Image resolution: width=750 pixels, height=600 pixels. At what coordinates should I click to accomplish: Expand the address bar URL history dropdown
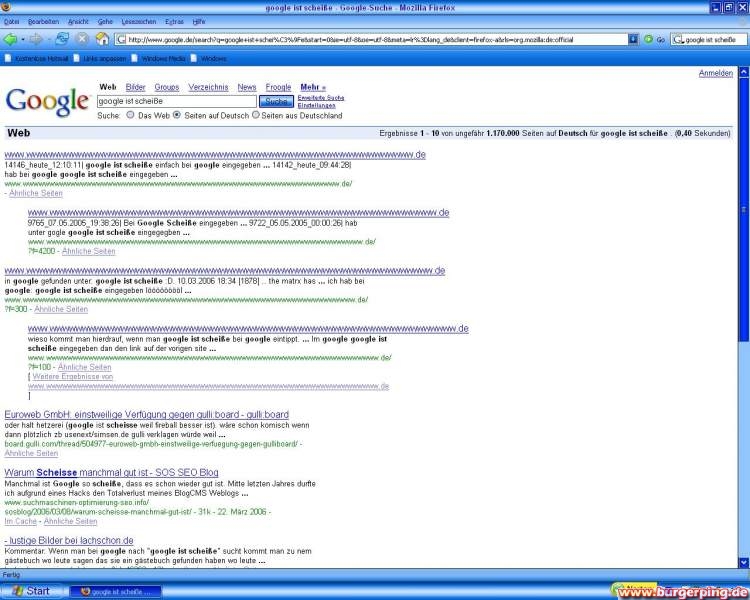click(632, 39)
